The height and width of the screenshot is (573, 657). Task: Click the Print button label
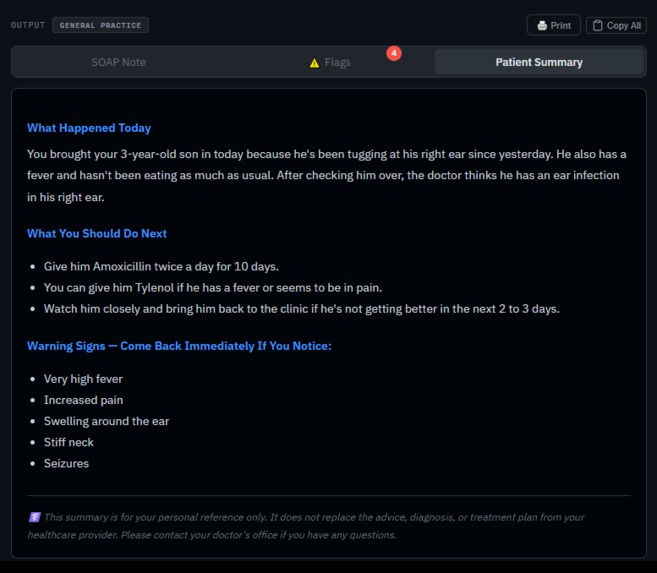point(561,26)
